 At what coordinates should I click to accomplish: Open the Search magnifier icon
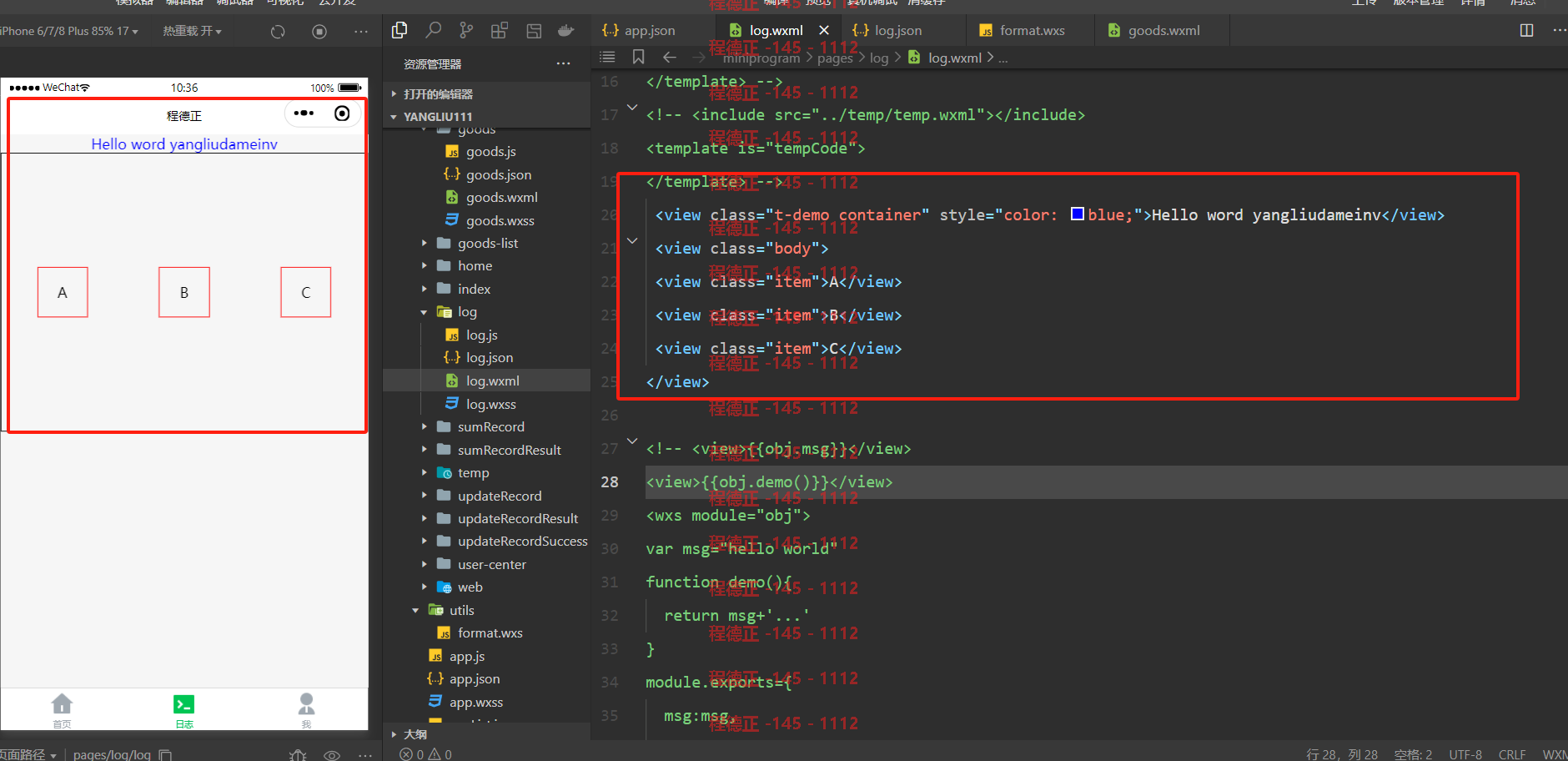click(433, 31)
